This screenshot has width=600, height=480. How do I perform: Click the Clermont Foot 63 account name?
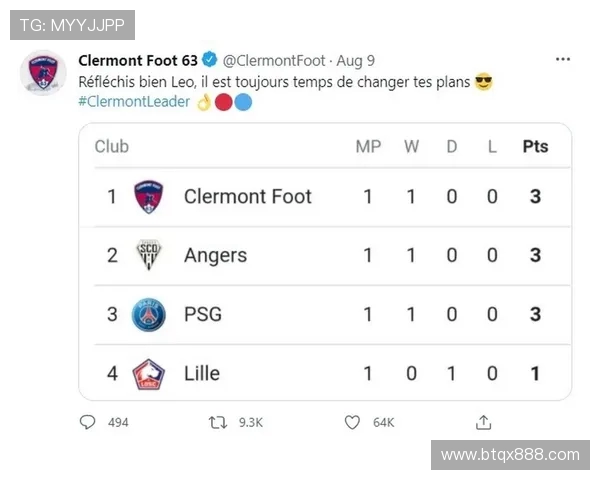[x=138, y=61]
